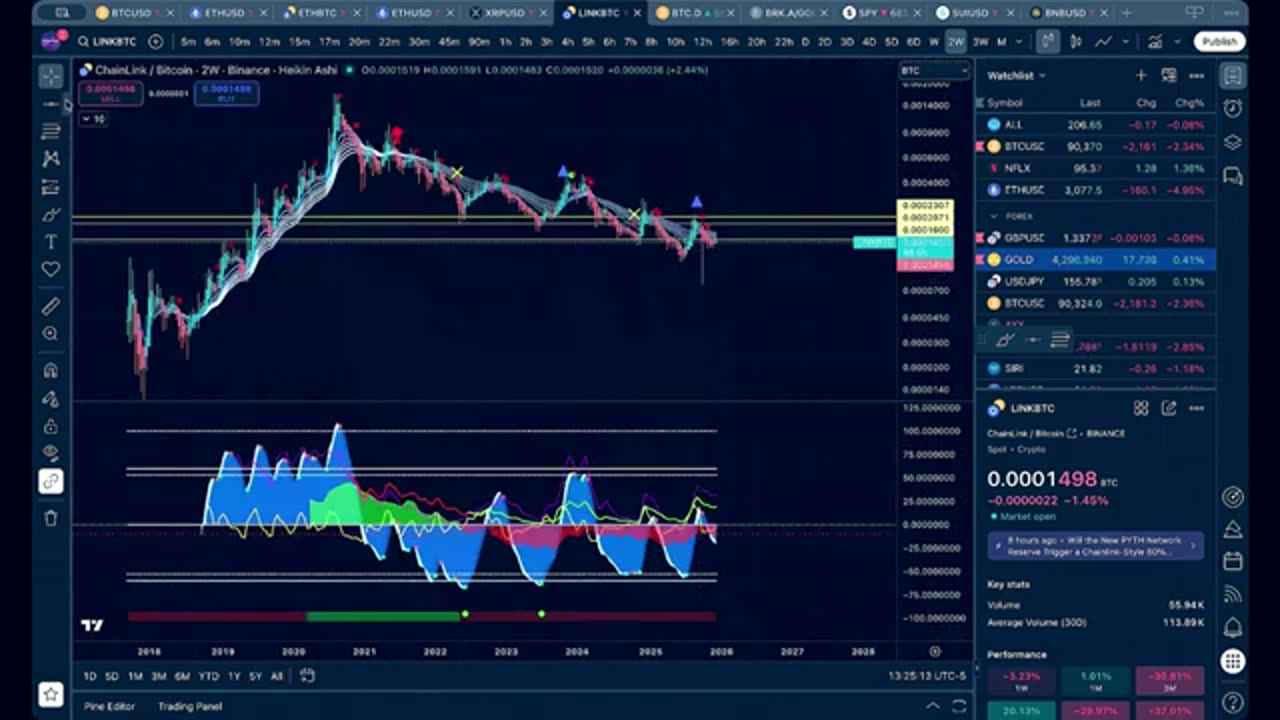Open the watchlist advanced view icon
This screenshot has width=1280, height=720.
1168,76
